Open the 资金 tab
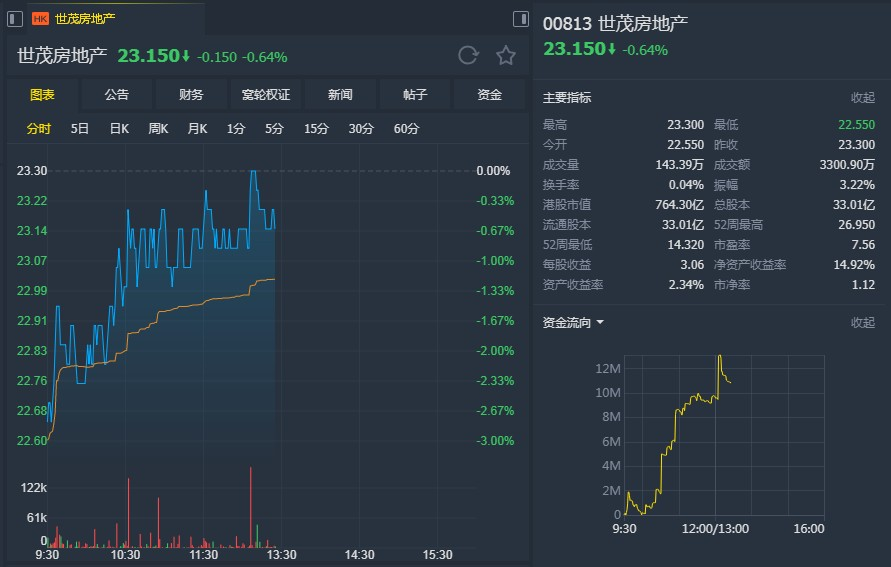Viewport: 891px width, 567px height. coord(489,95)
